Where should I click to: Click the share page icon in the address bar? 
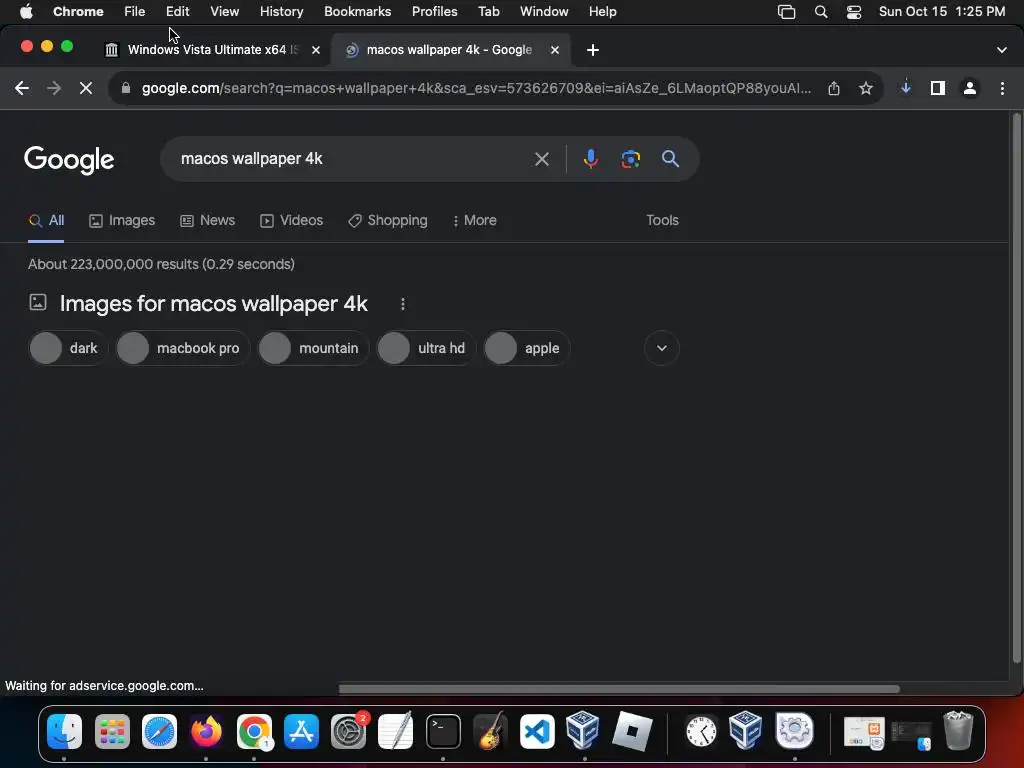tap(834, 88)
